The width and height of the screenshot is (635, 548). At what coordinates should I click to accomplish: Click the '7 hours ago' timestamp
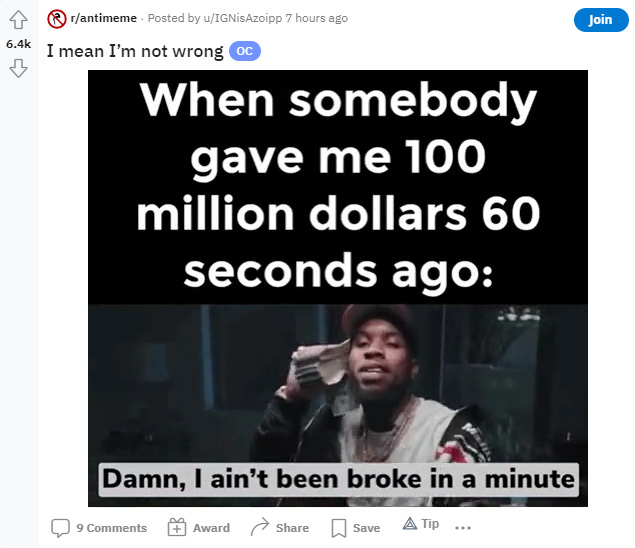pyautogui.click(x=317, y=18)
